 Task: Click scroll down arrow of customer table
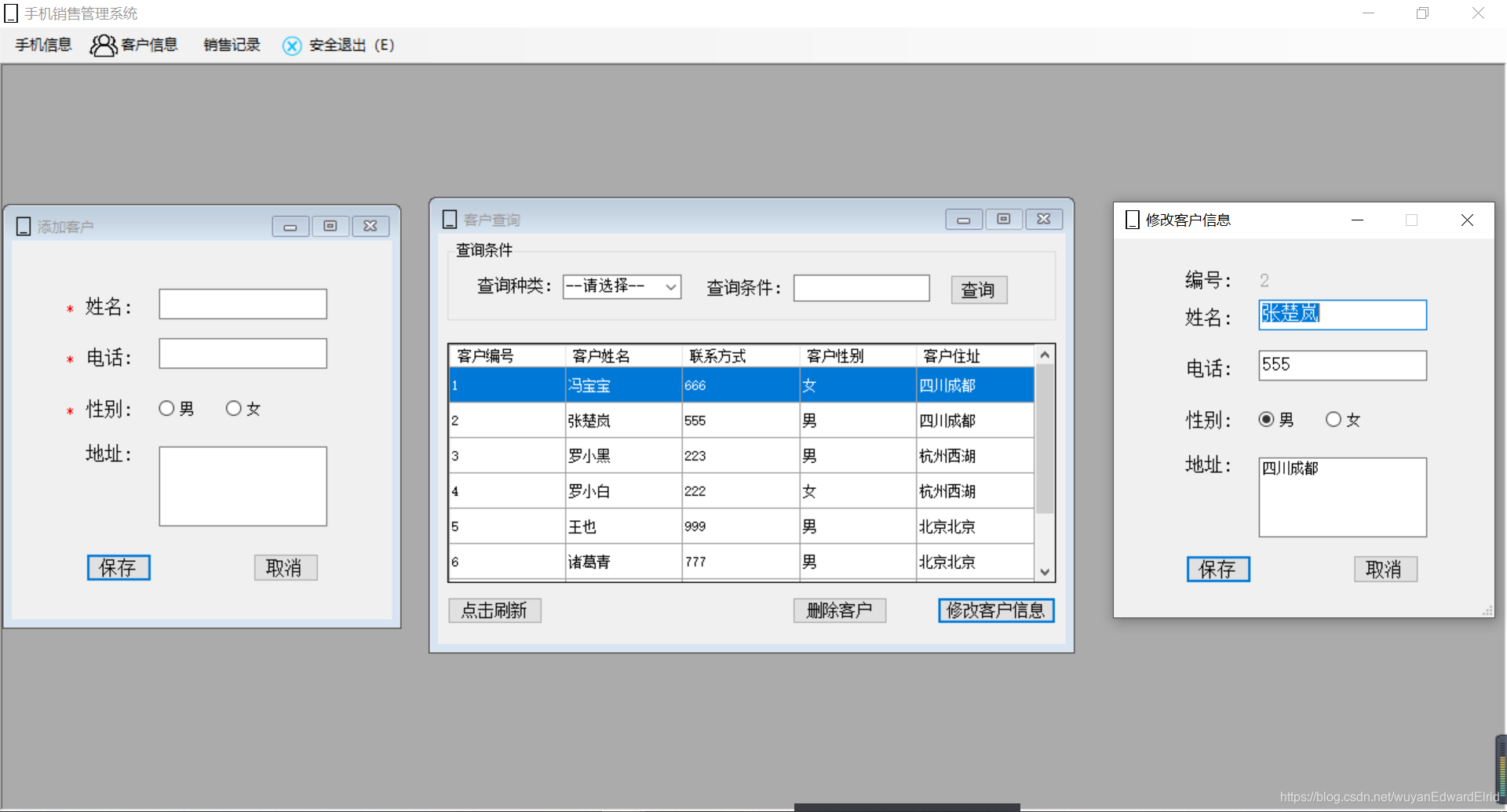[1045, 572]
